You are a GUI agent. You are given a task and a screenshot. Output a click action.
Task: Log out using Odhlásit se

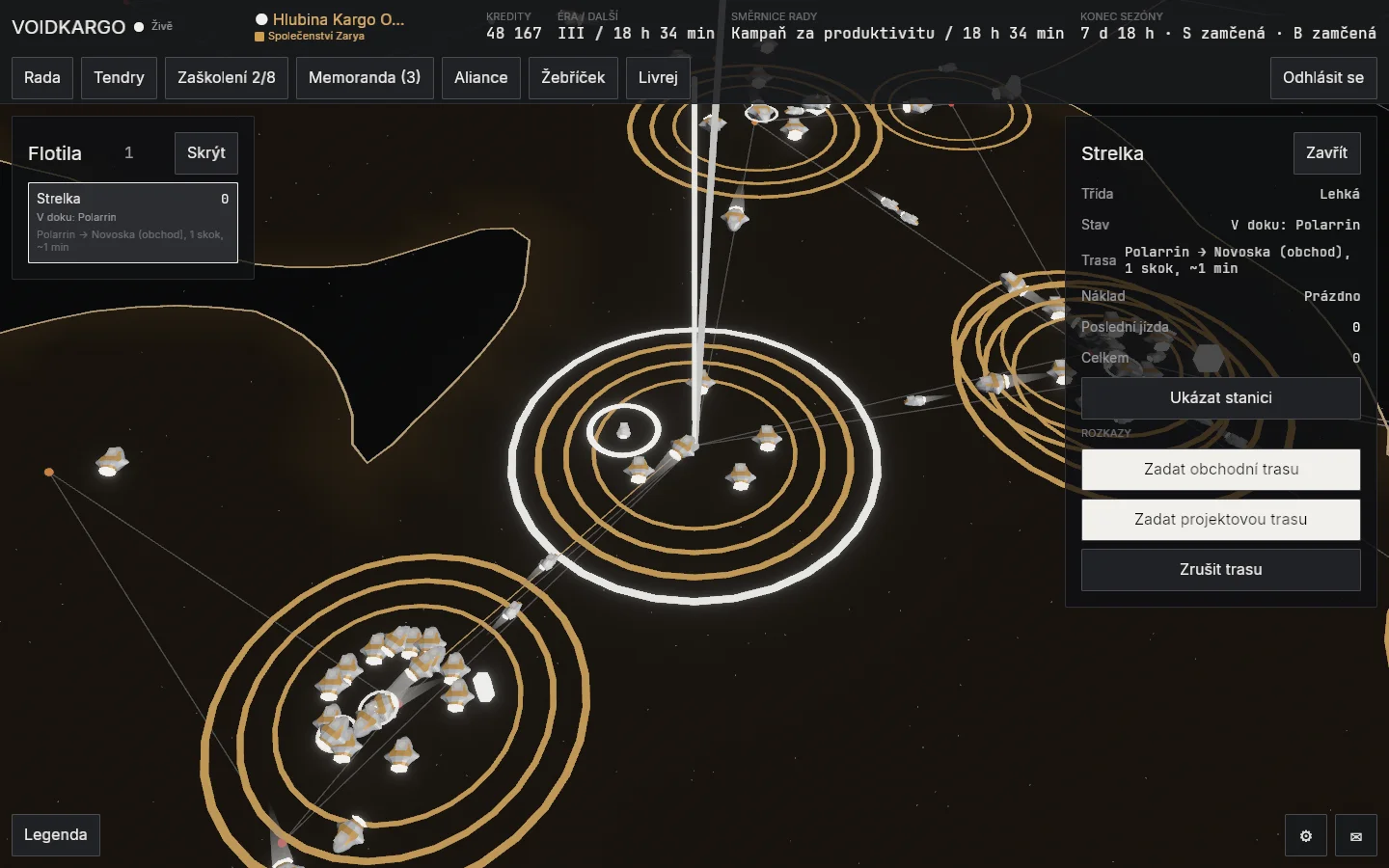pos(1323,78)
